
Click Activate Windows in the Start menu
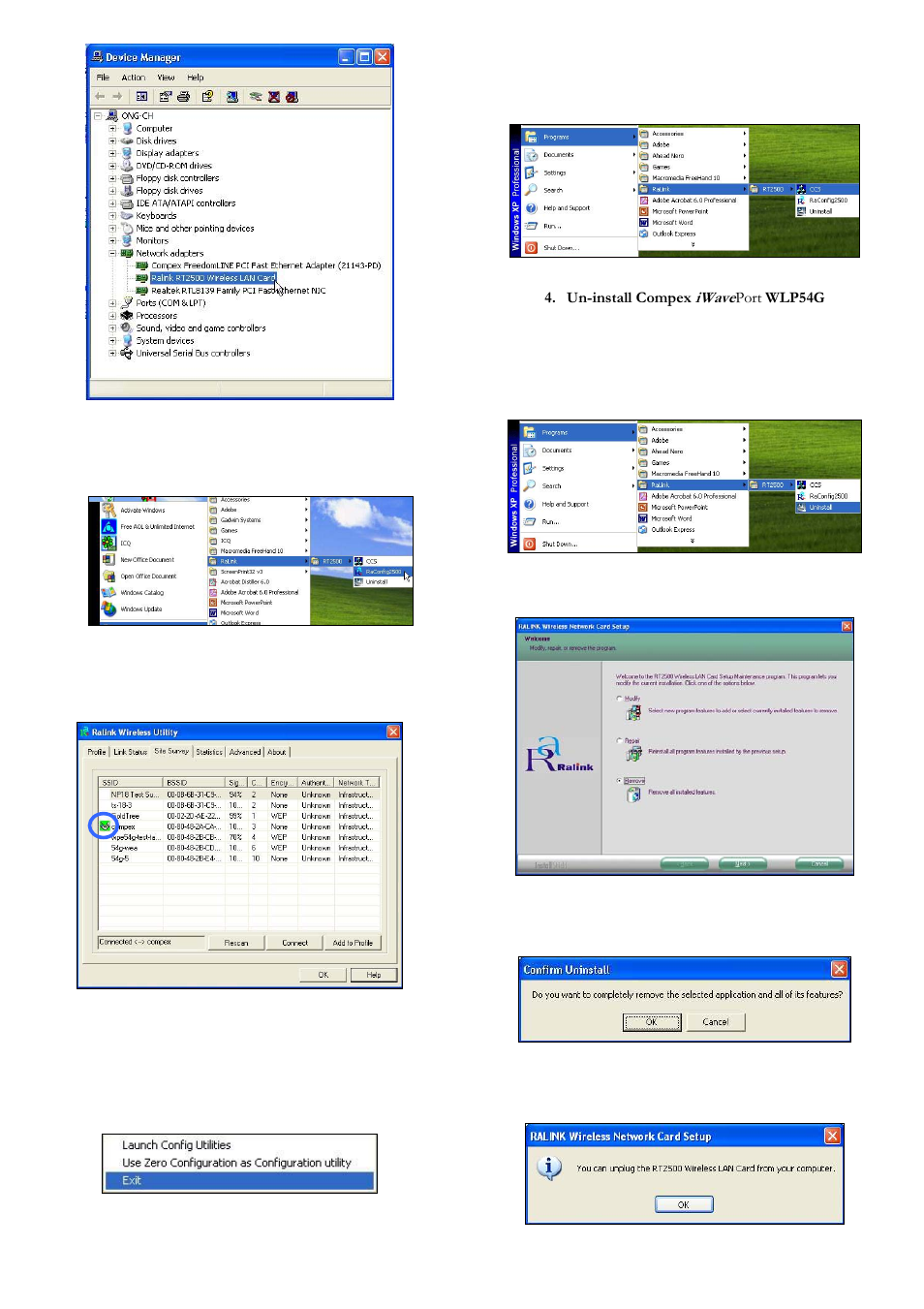(x=142, y=510)
